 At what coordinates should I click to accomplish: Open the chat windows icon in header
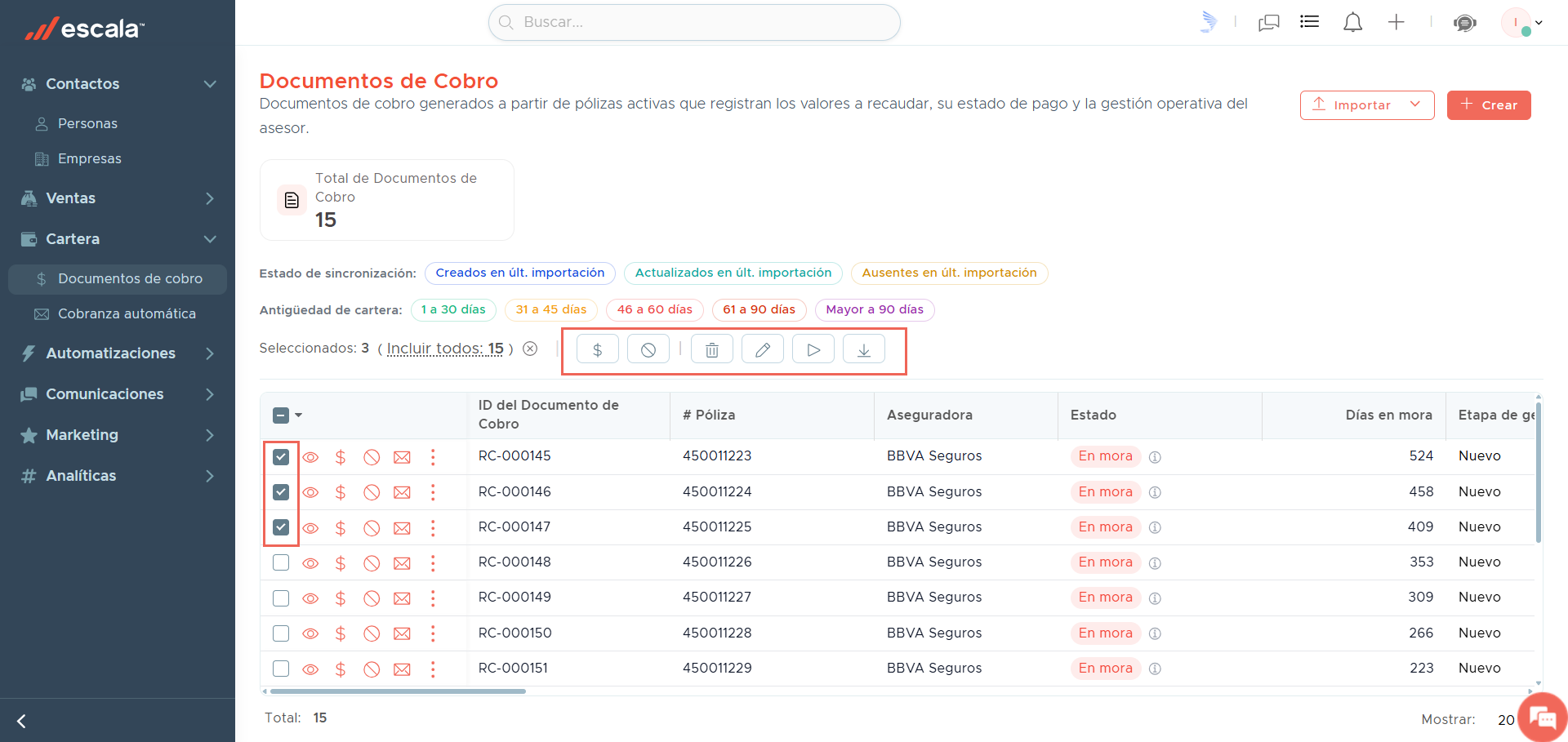1269,22
